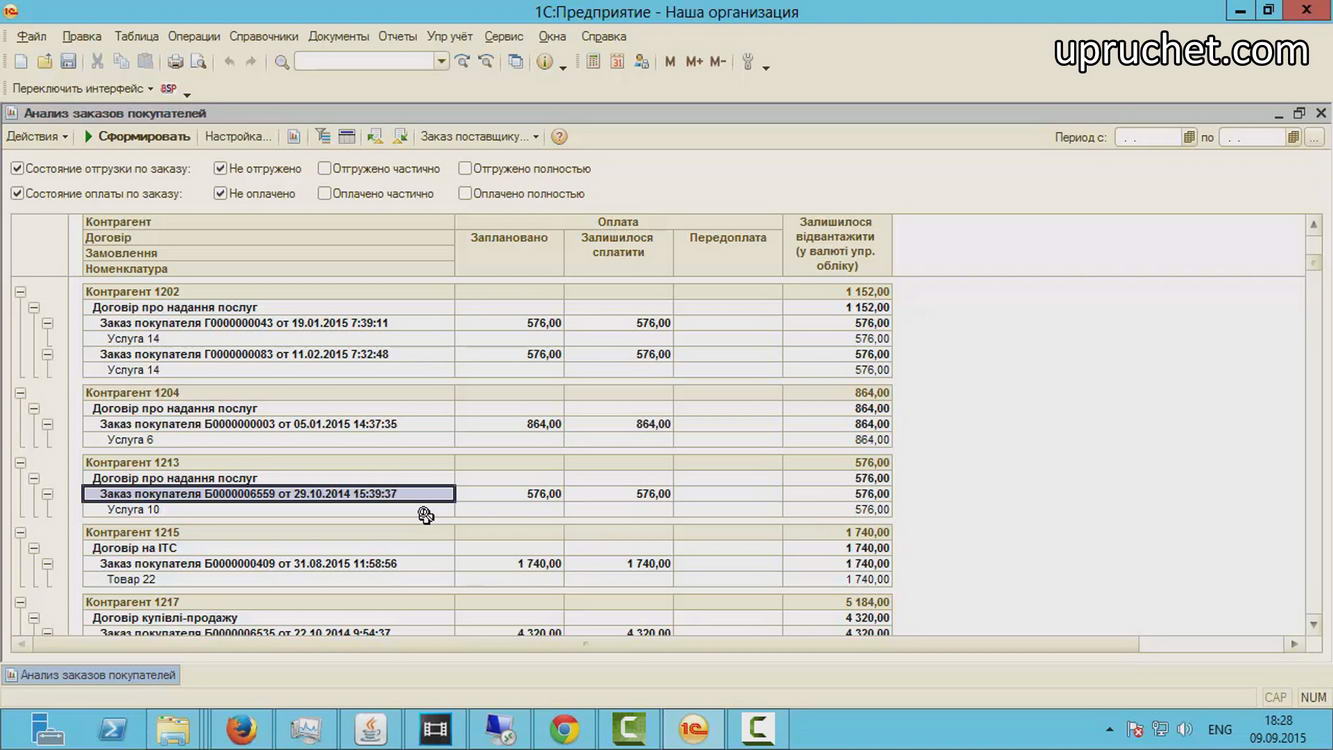Check the 'Оплачено частично' checkbox
1333x750 pixels.
pos(324,194)
